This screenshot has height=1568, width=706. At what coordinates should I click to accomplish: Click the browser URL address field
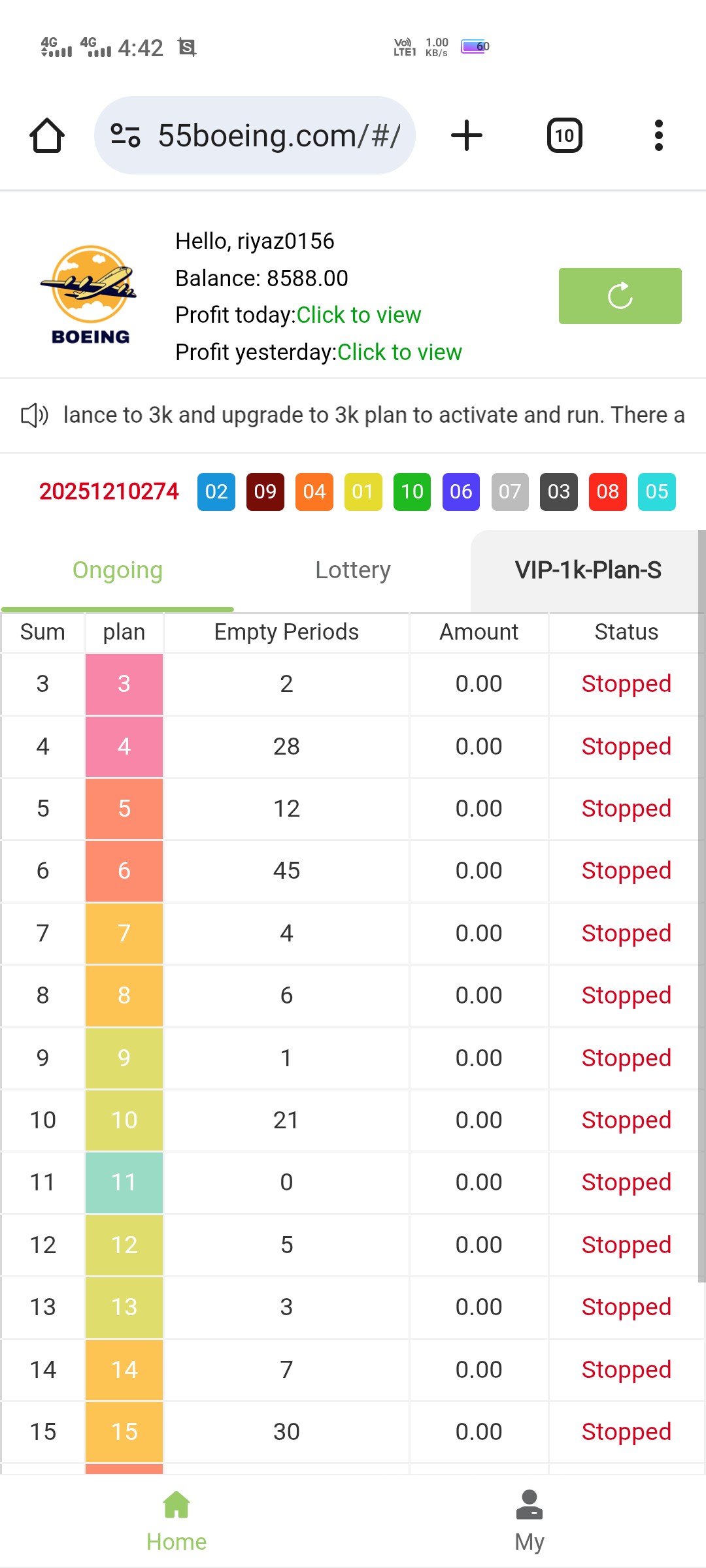[x=278, y=136]
